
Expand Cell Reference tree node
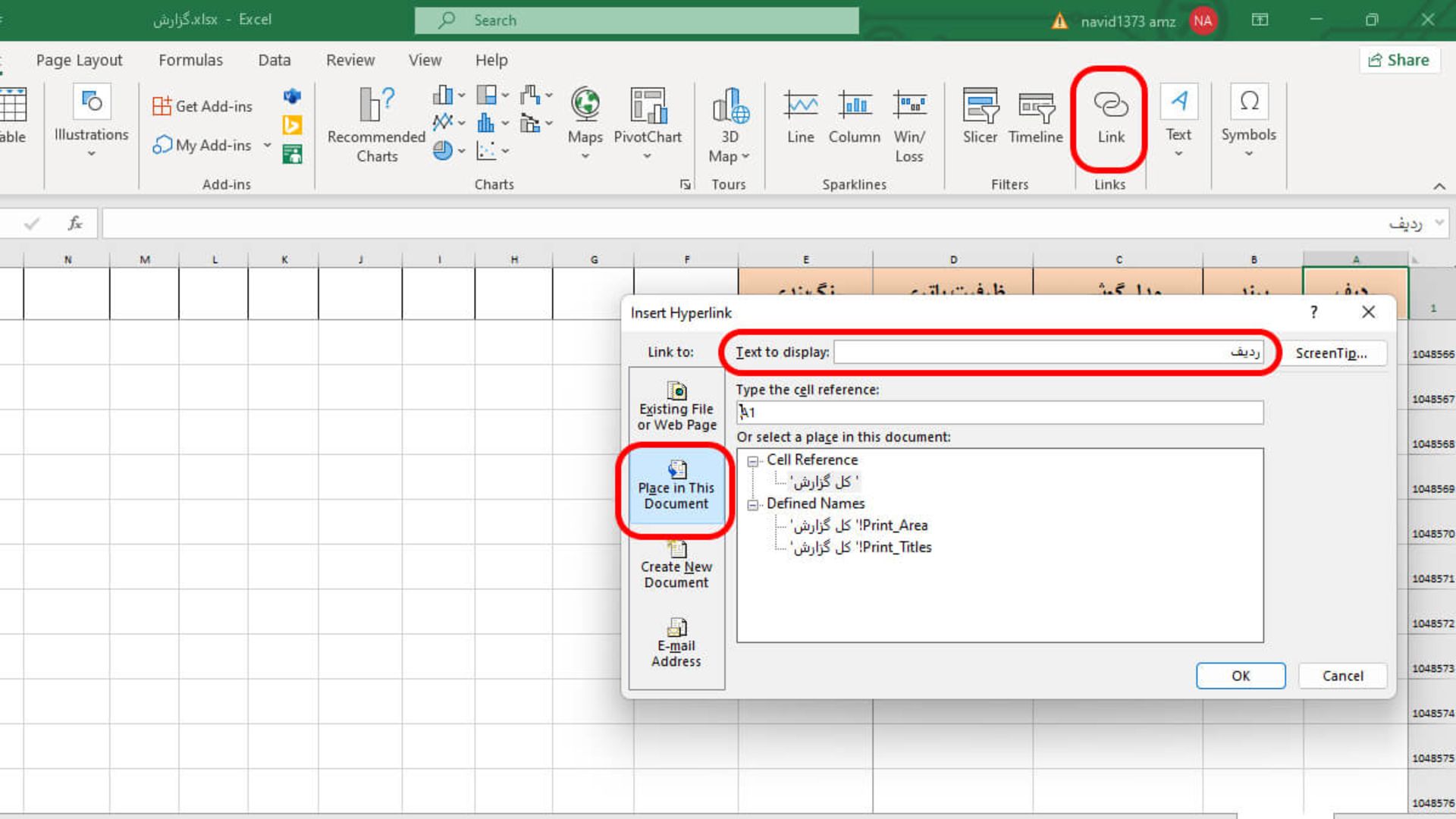(752, 459)
